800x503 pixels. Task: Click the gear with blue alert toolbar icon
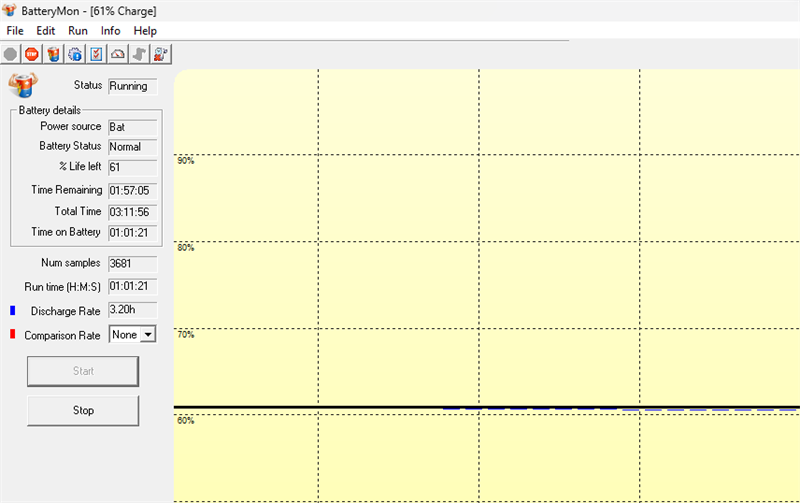pos(75,54)
